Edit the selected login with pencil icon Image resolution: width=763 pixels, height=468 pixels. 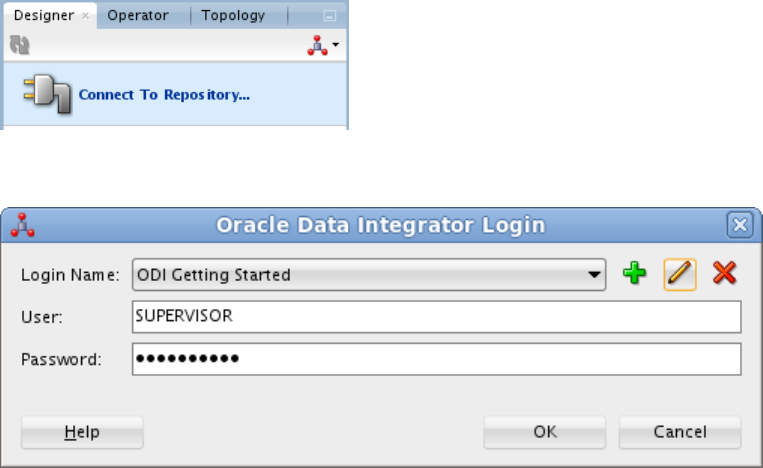[680, 274]
